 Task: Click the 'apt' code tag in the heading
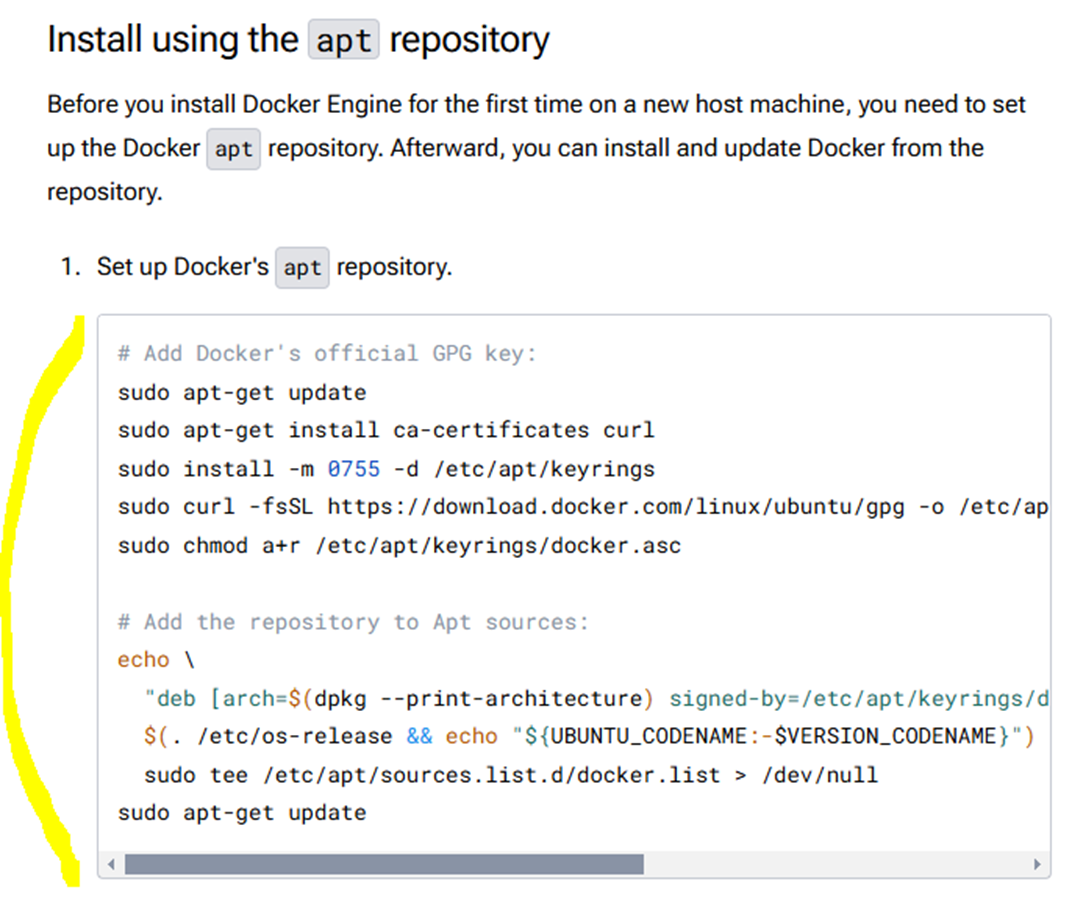(x=344, y=40)
